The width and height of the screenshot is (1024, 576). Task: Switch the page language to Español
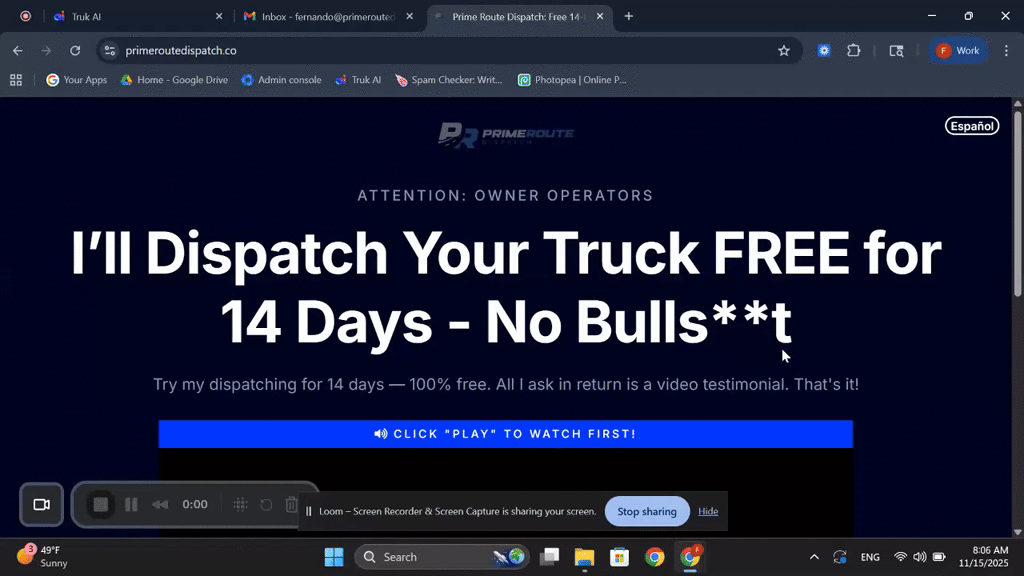pos(972,126)
